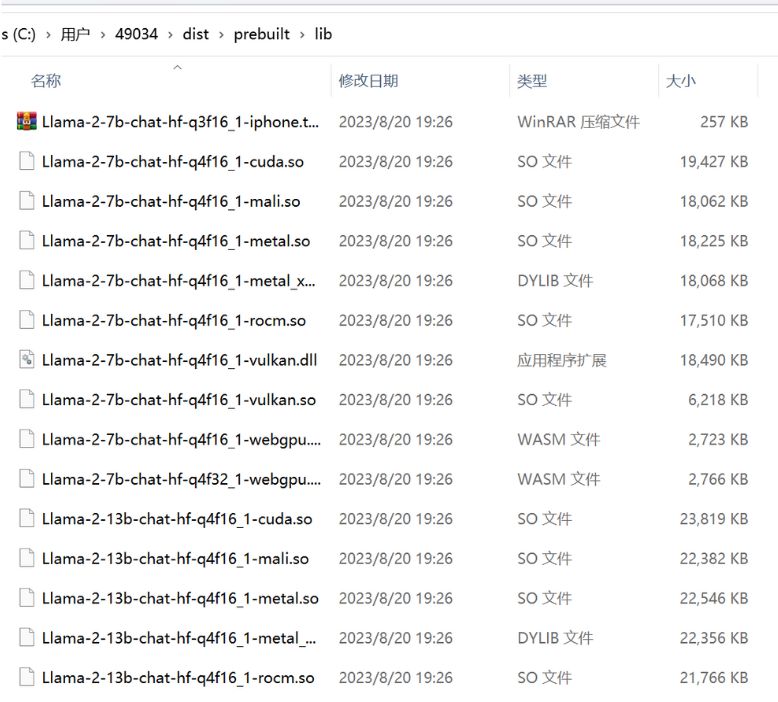The image size is (778, 702).
Task: Click file icon of Llama-2-13b-chat-hf-q4f16_1-mali.so
Action: (26, 558)
